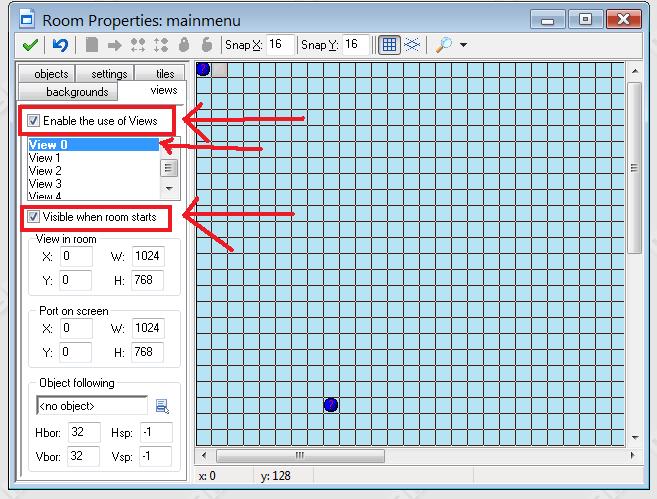Click the magnifier zoom icon
The height and width of the screenshot is (499, 657).
pyautogui.click(x=443, y=45)
